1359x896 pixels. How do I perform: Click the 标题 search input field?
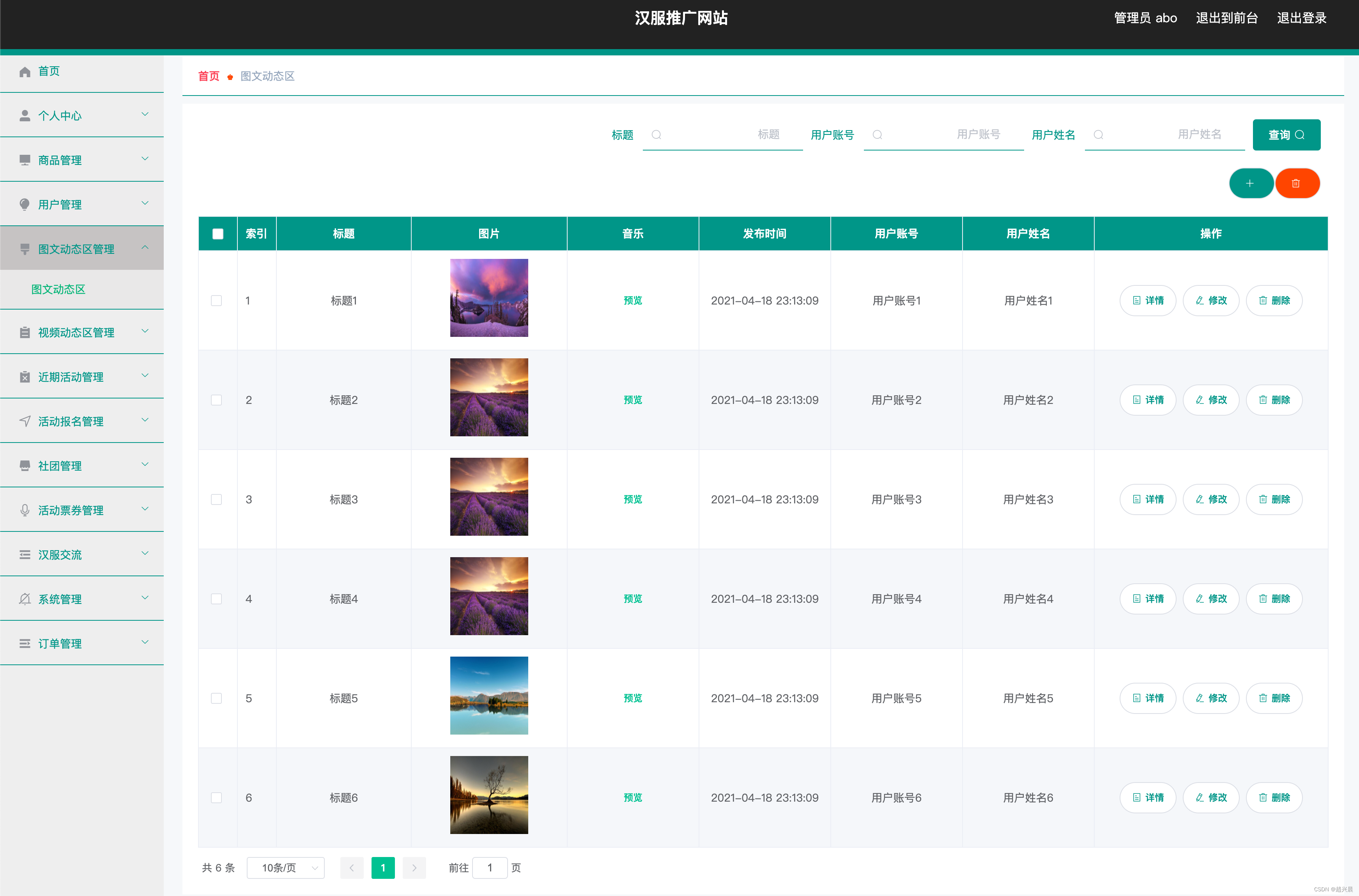click(x=723, y=134)
